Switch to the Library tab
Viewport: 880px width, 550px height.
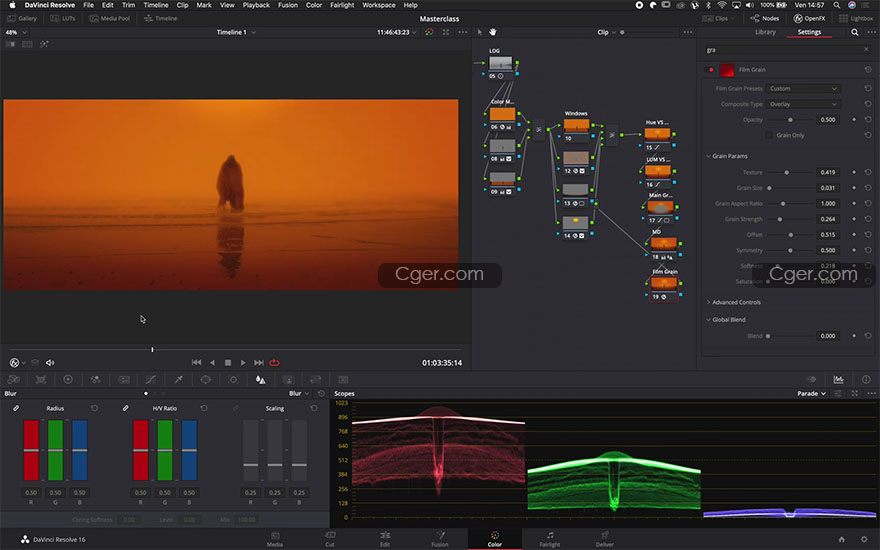click(x=765, y=32)
